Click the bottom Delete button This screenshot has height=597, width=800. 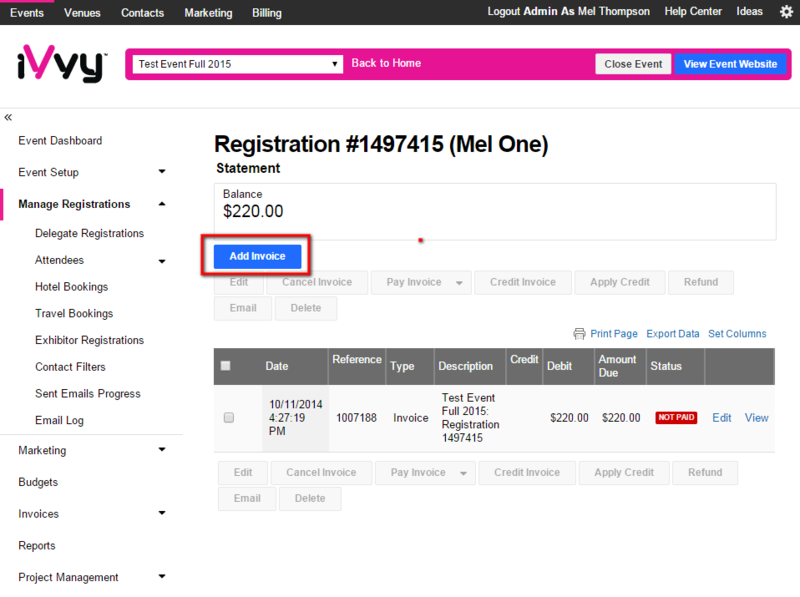pyautogui.click(x=310, y=499)
